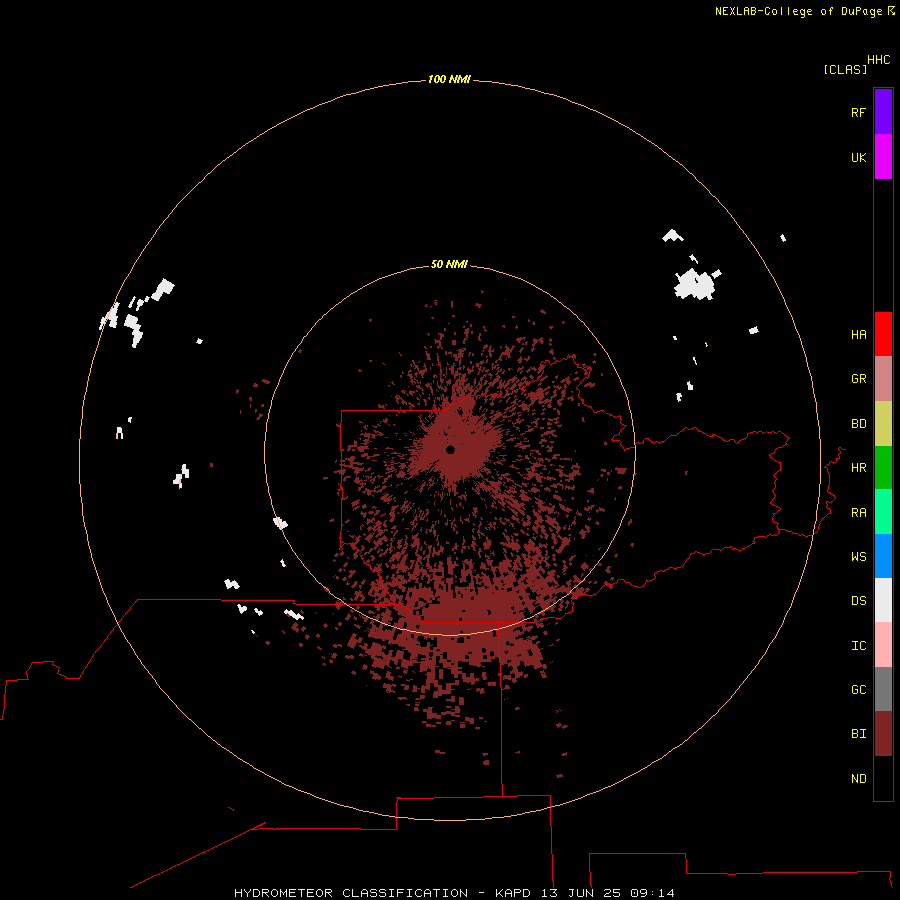The image size is (900, 900).
Task: Click the 'HYDROMETEOR CLASSIFICATION' title text
Action: (351, 893)
